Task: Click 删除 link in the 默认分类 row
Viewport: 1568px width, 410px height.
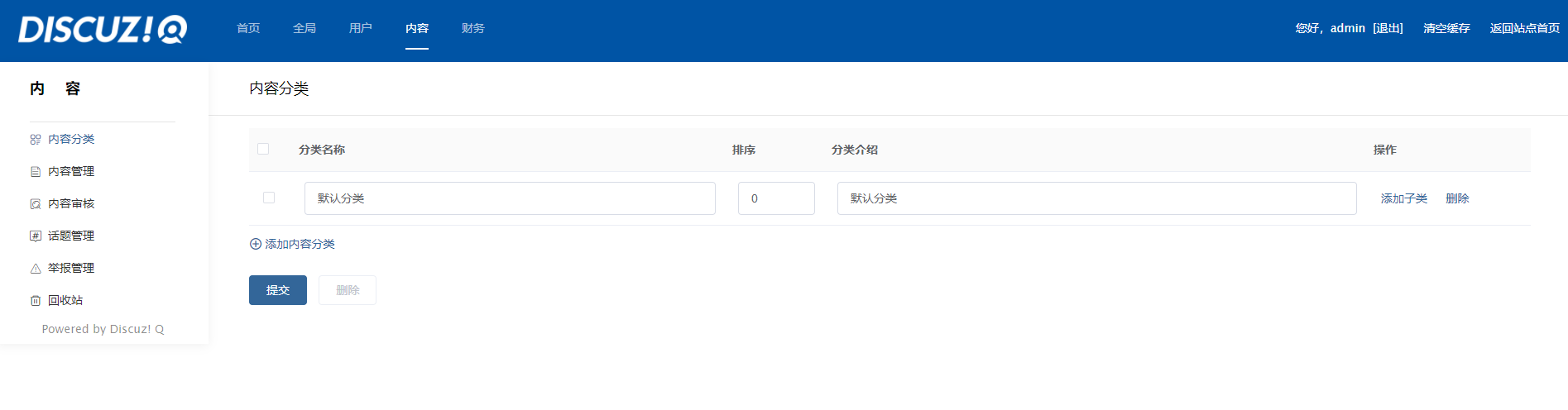Action: [x=1457, y=198]
